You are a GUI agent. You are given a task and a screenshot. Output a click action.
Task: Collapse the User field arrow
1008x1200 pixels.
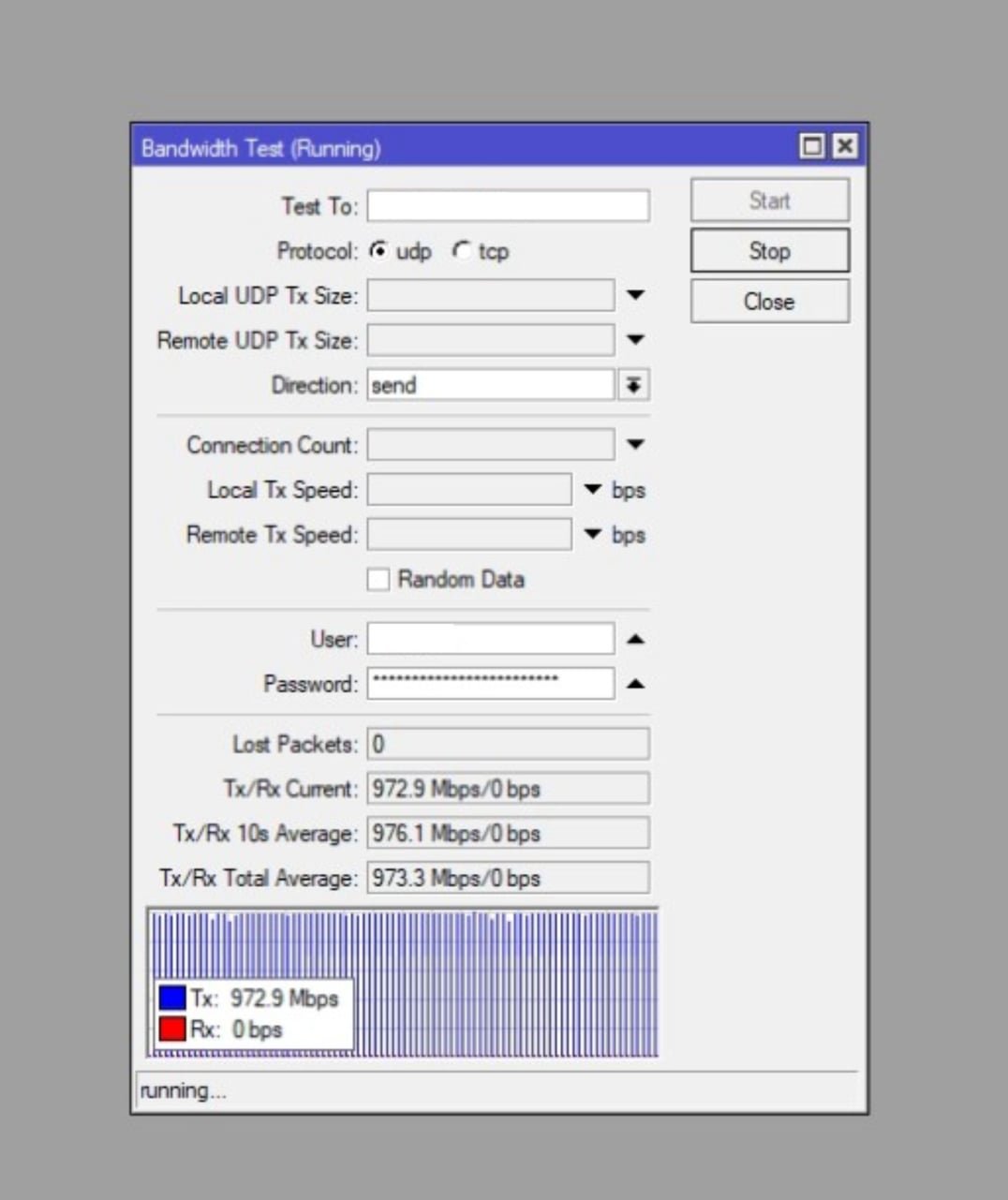coord(635,640)
